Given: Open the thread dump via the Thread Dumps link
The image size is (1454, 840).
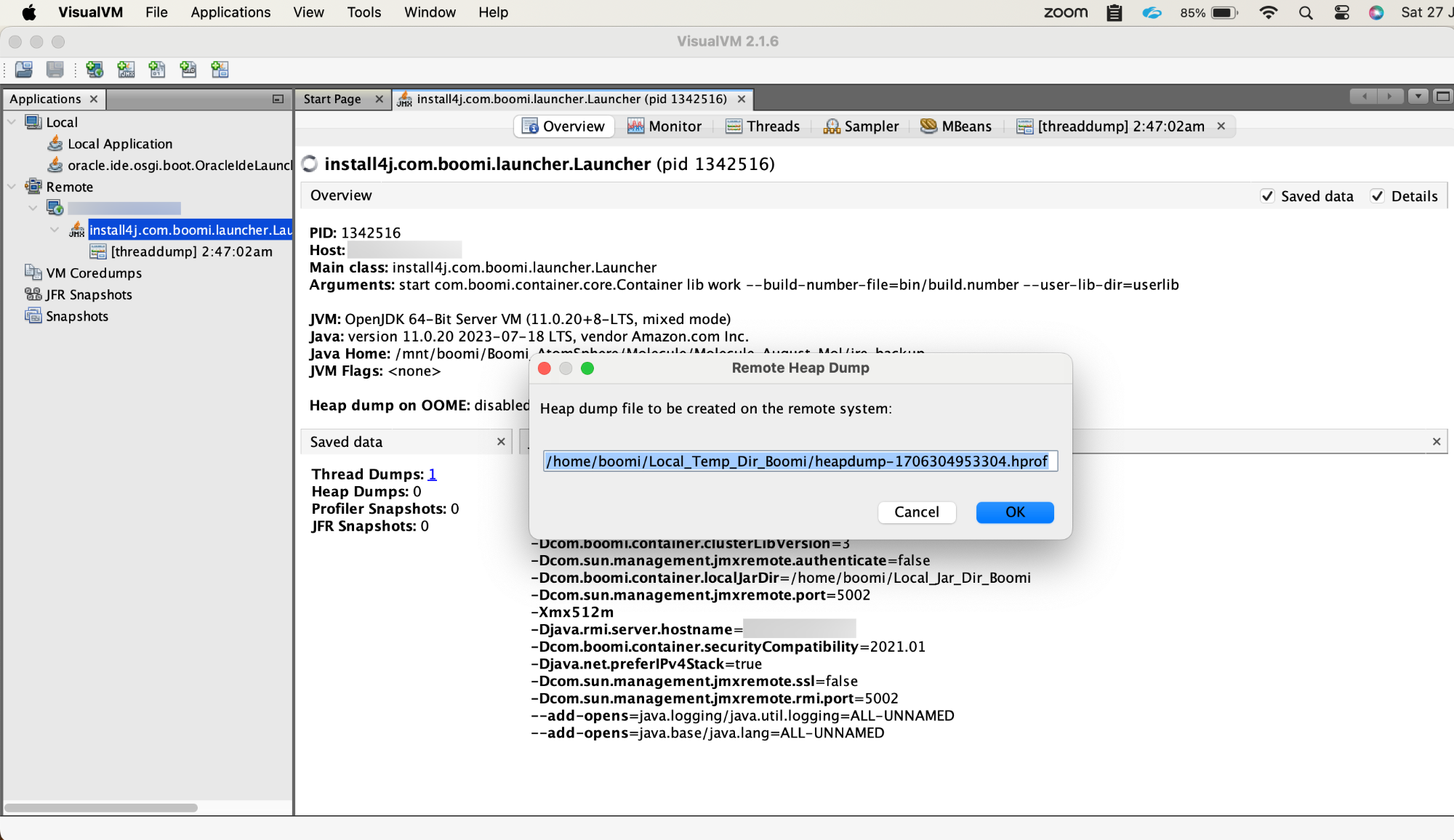Looking at the screenshot, I should [433, 474].
